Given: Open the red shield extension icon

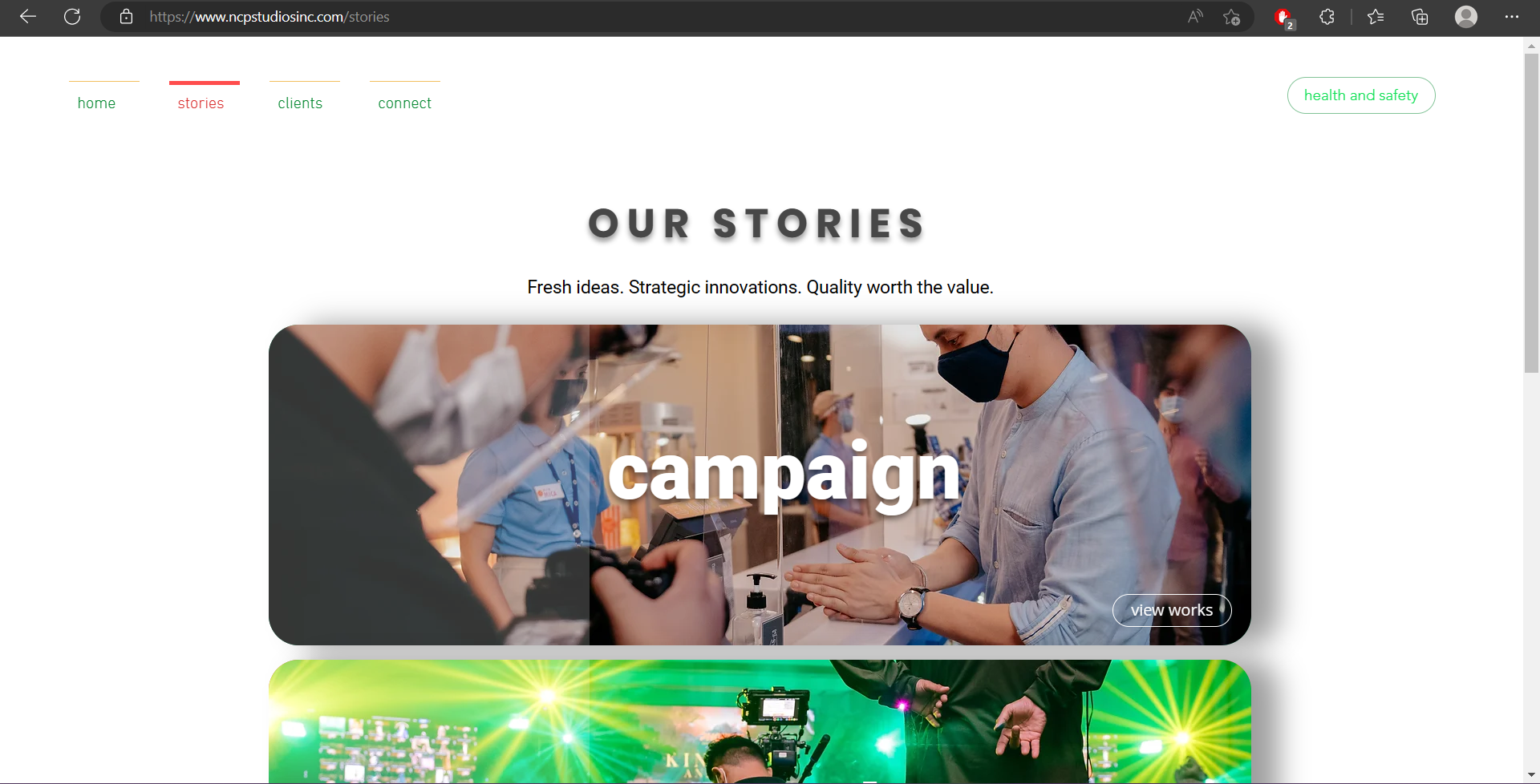Looking at the screenshot, I should (1283, 17).
